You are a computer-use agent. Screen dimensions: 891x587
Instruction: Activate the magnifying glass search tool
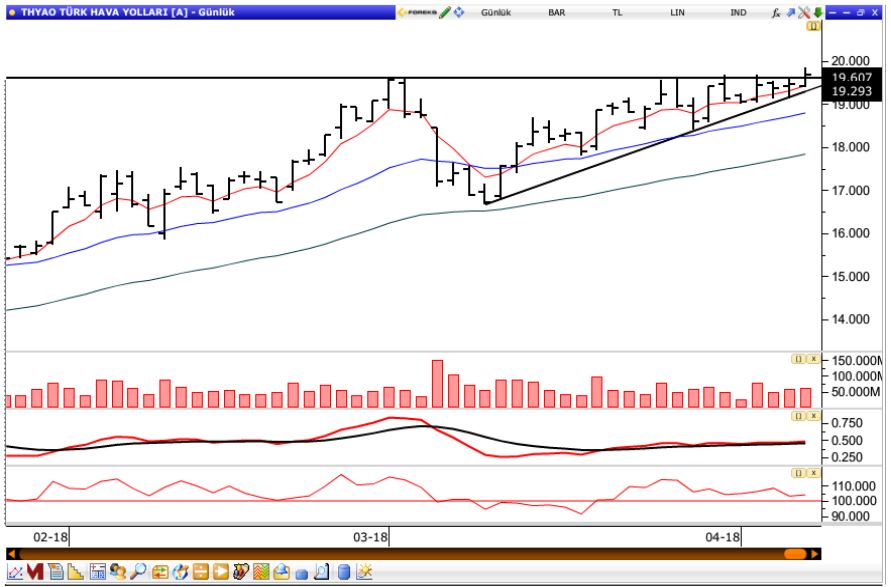point(138,572)
